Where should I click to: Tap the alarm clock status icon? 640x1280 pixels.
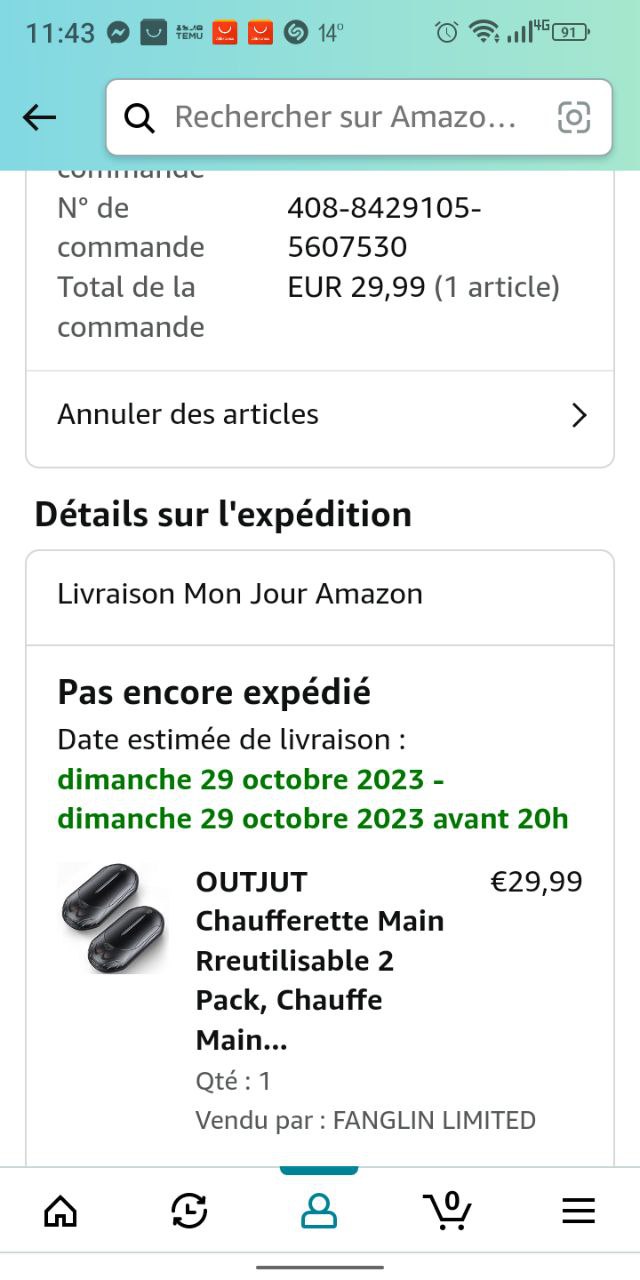click(x=446, y=32)
